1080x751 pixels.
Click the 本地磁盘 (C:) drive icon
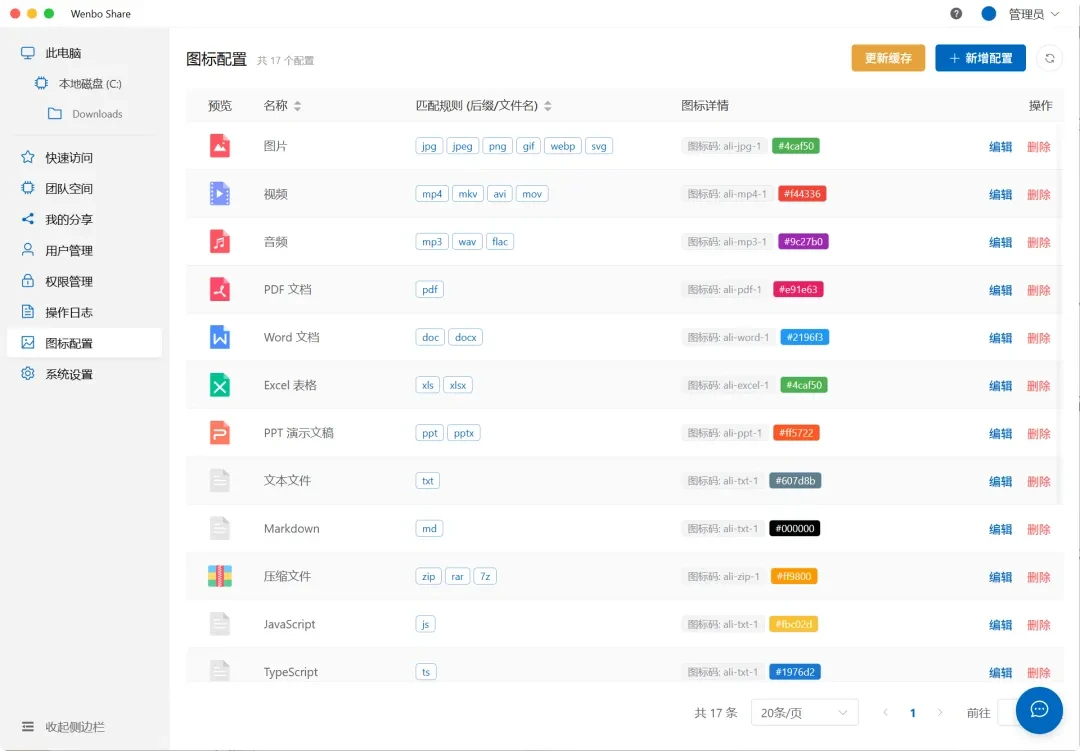41,83
